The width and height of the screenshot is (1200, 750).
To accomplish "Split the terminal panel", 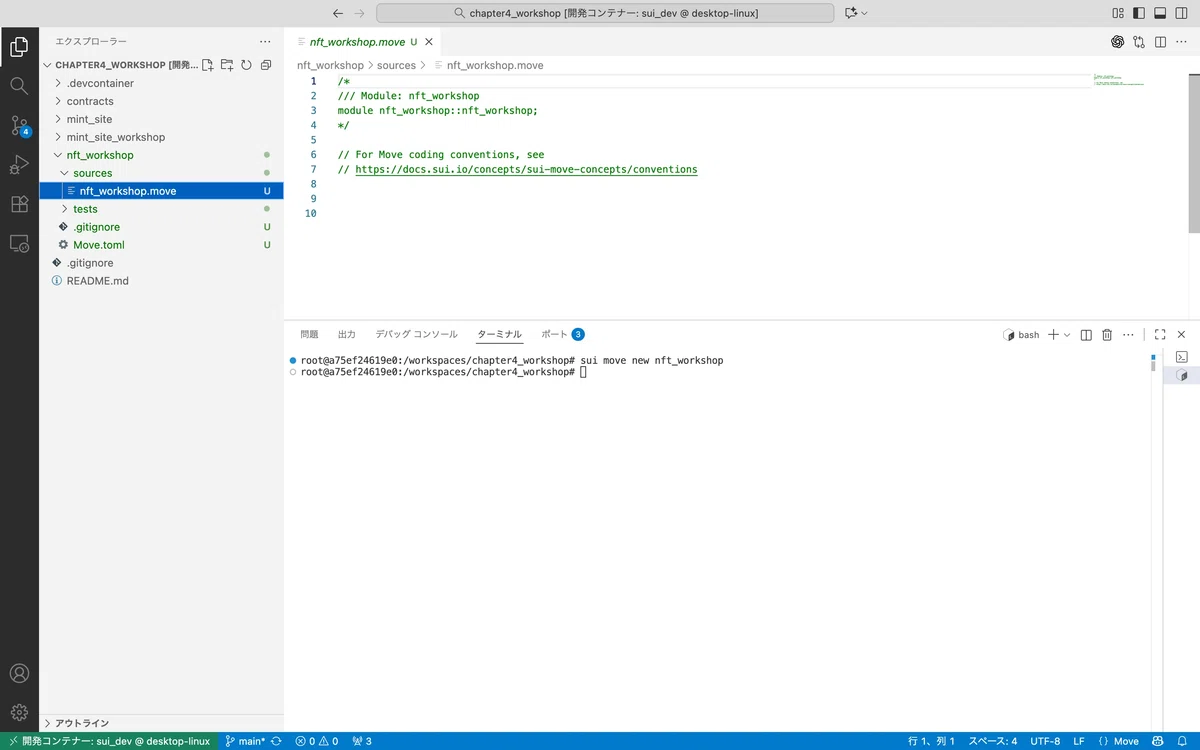I will click(x=1086, y=335).
